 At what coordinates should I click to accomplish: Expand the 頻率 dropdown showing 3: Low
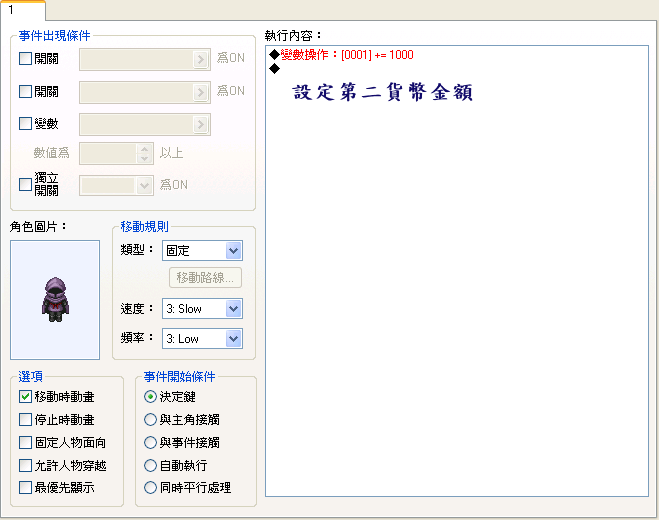coord(202,339)
